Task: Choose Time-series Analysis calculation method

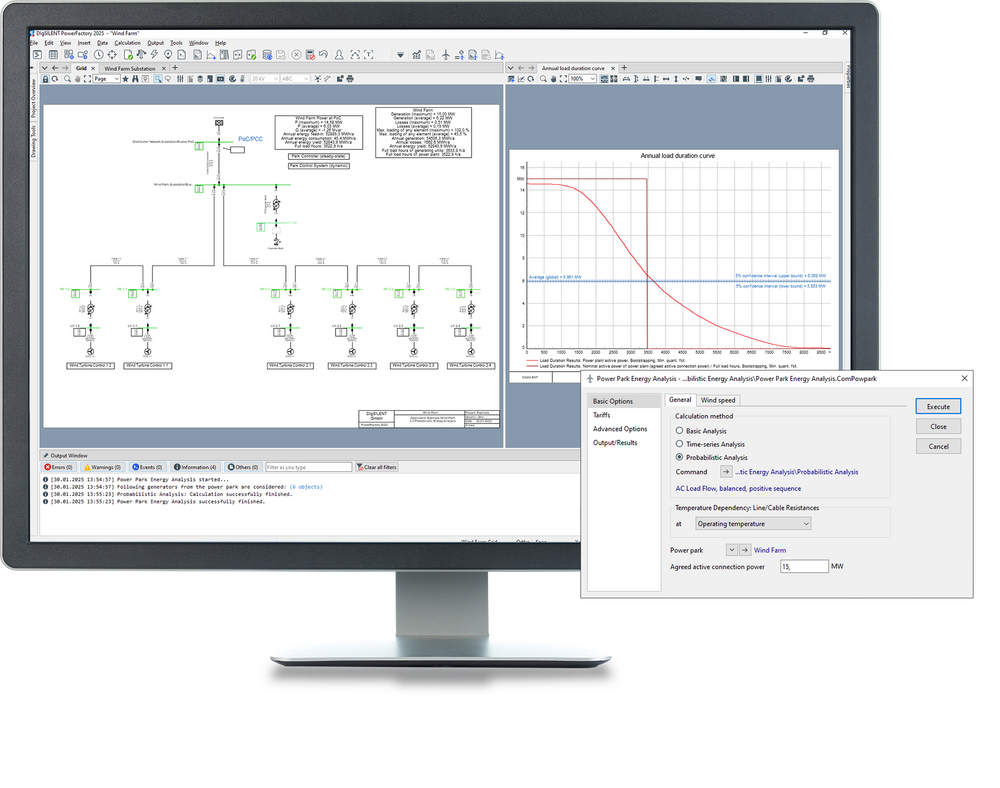Action: tap(680, 444)
